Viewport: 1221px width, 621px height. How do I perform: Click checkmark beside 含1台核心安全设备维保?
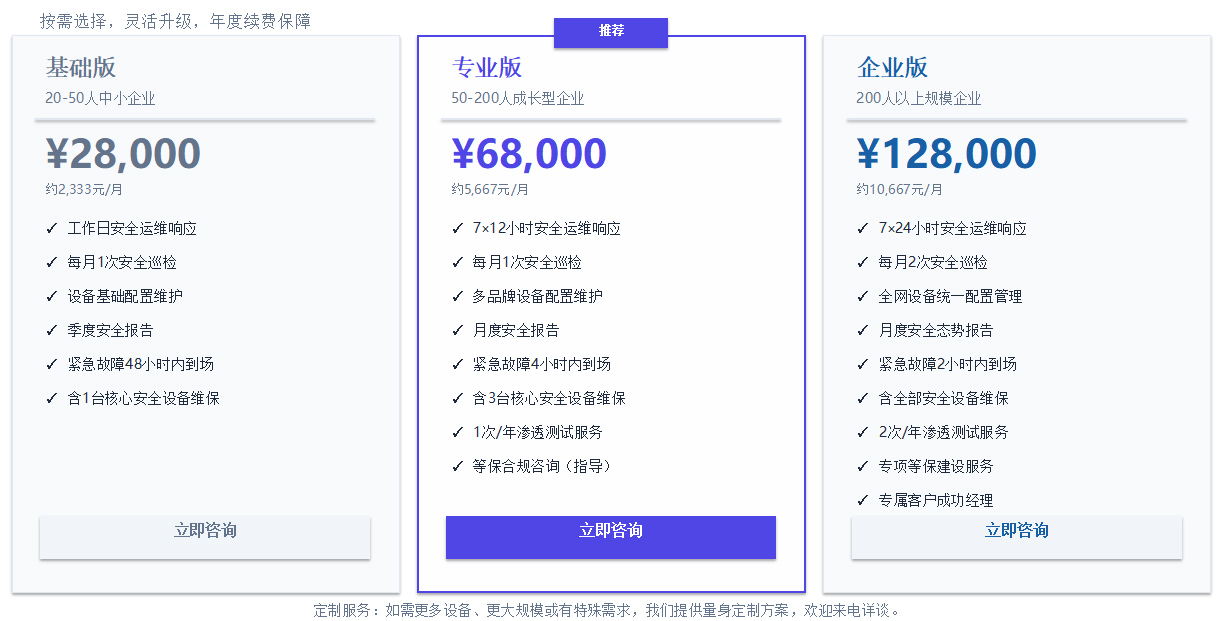coord(52,398)
